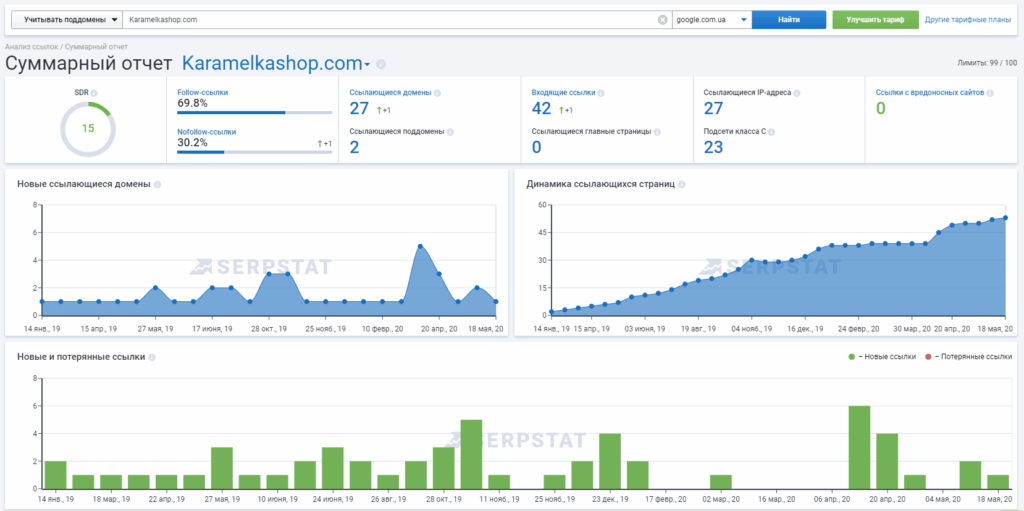Image resolution: width=1024 pixels, height=511 pixels.
Task: Click info icon beside Новые и потерянные ссылки
Action: point(153,356)
